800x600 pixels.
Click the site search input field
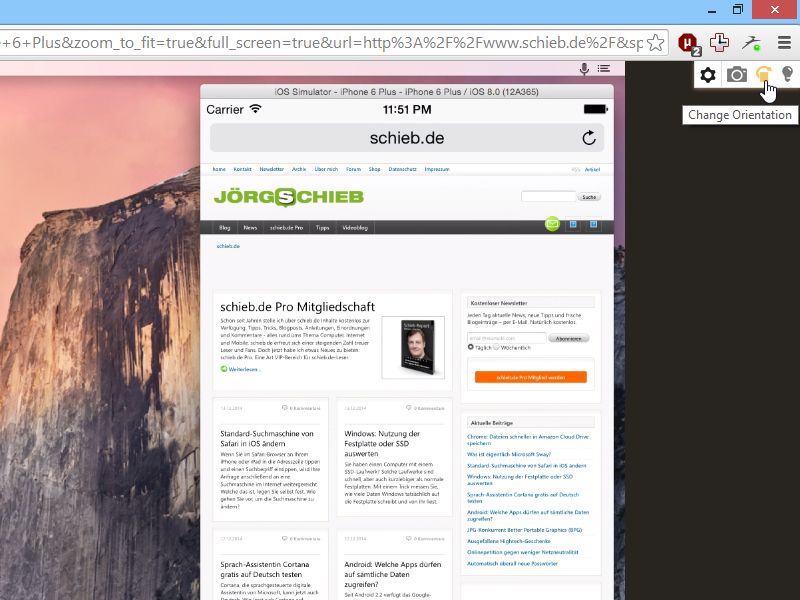pyautogui.click(x=548, y=196)
